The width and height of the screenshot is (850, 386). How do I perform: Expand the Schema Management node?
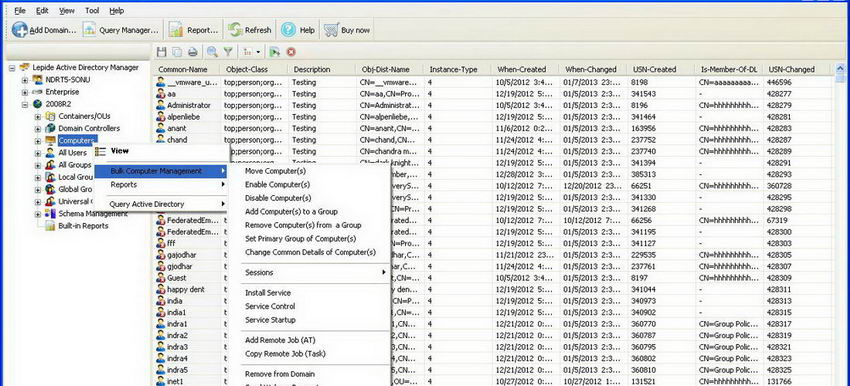click(38, 214)
